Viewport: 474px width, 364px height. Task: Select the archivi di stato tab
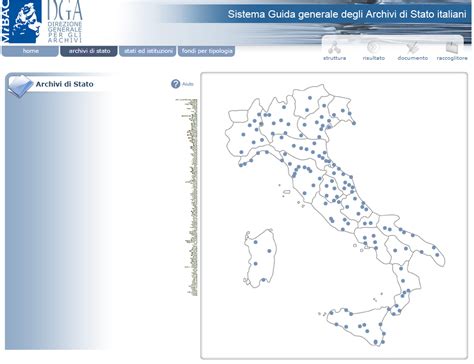click(x=89, y=51)
